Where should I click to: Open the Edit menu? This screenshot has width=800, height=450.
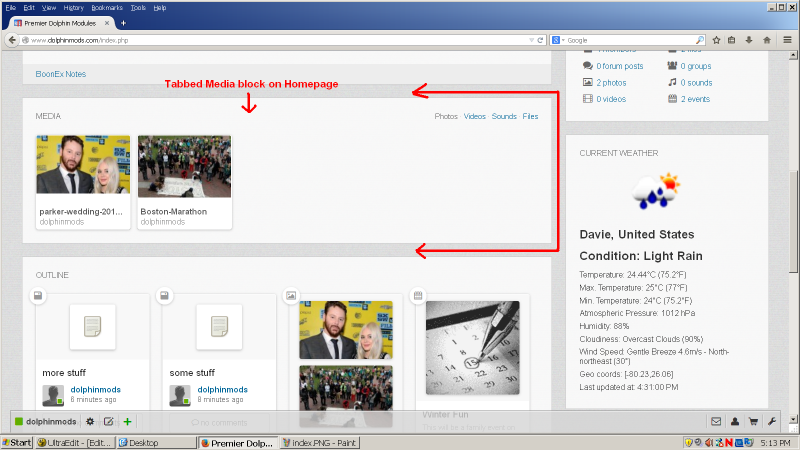[29, 8]
